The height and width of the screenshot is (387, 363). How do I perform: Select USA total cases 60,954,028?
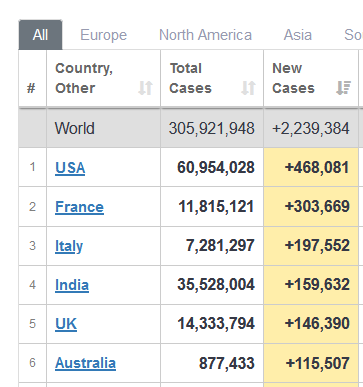tap(216, 167)
